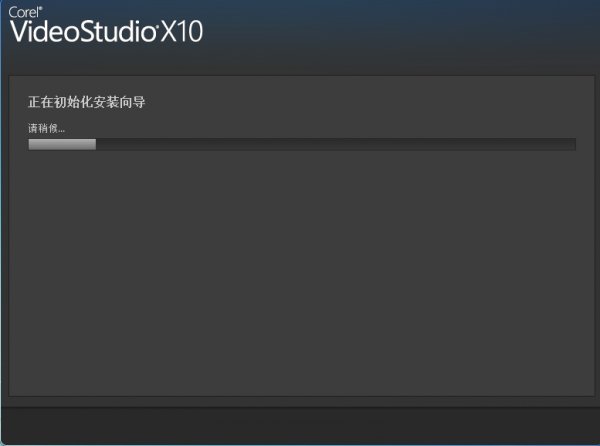Screen dimensions: 600x446
Task: Click the X10 version label
Action: (181, 31)
